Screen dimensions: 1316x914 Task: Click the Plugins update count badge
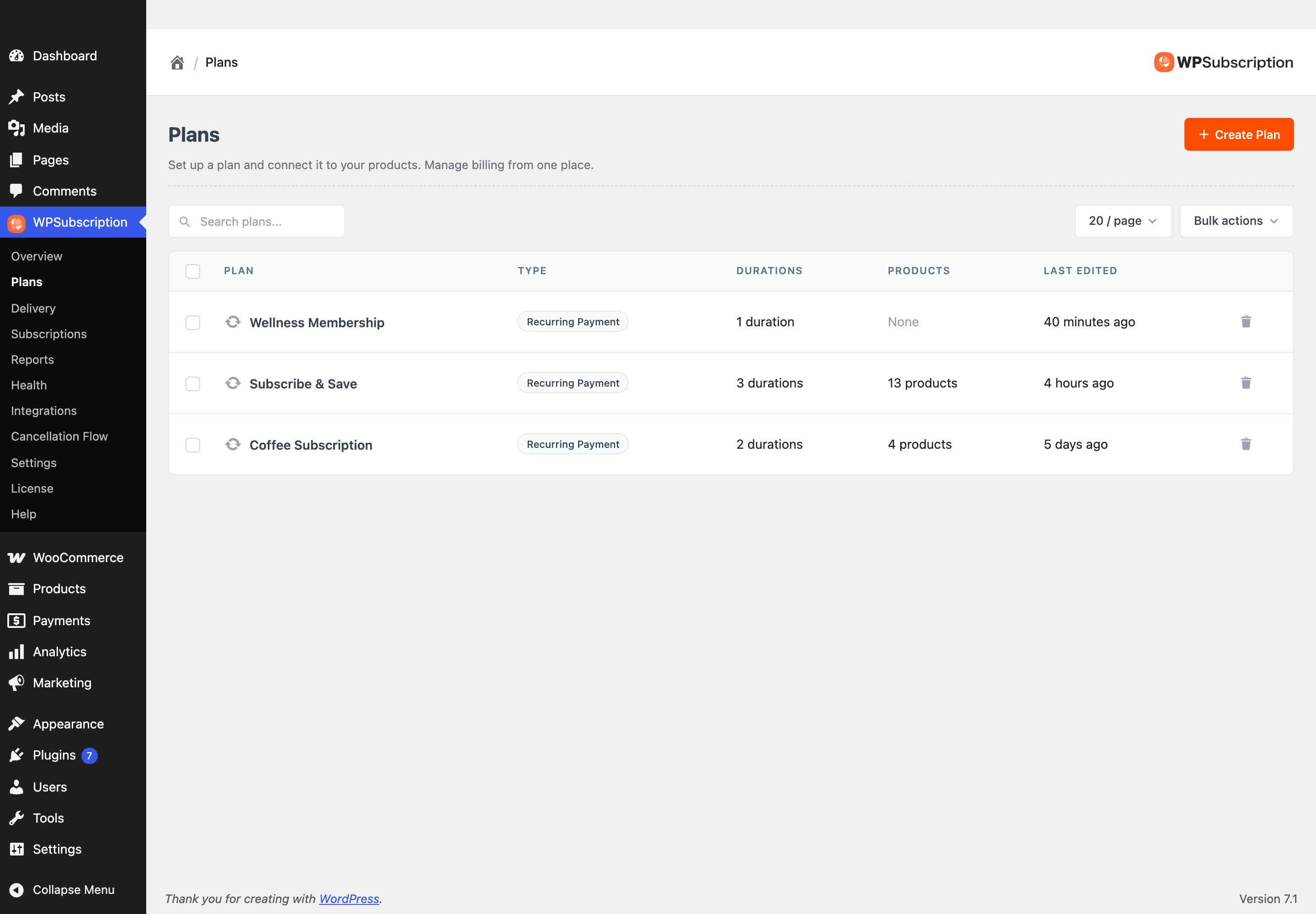(90, 756)
